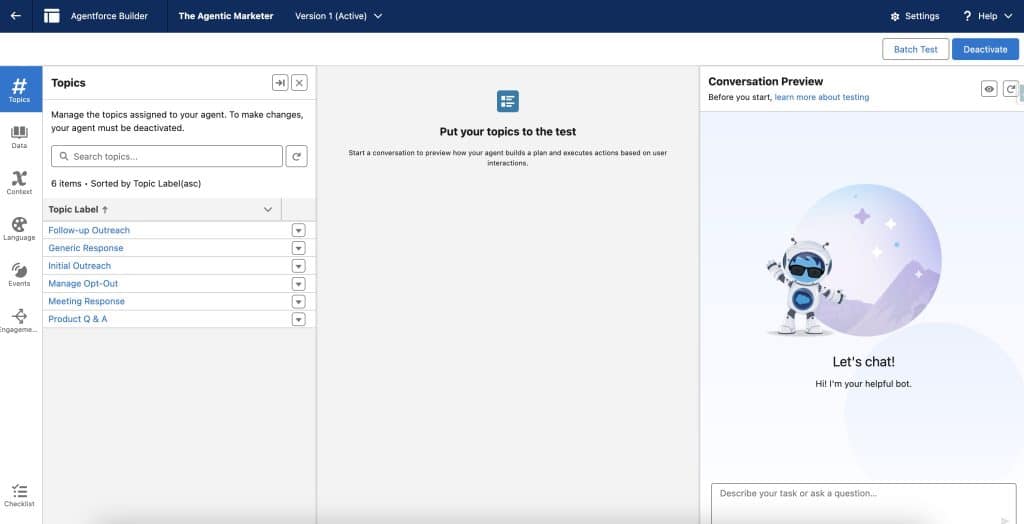This screenshot has width=1024, height=524.
Task: Click the list icon above Put your topics
Action: point(507,101)
